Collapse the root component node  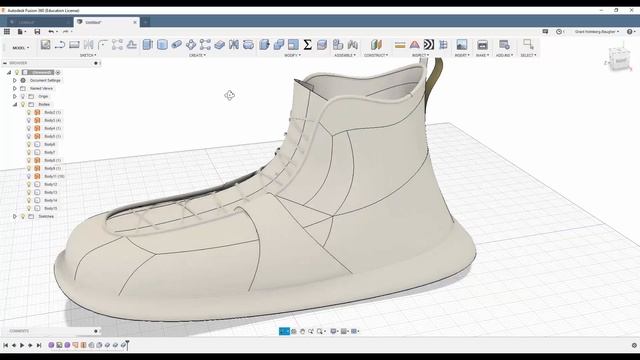coord(9,72)
